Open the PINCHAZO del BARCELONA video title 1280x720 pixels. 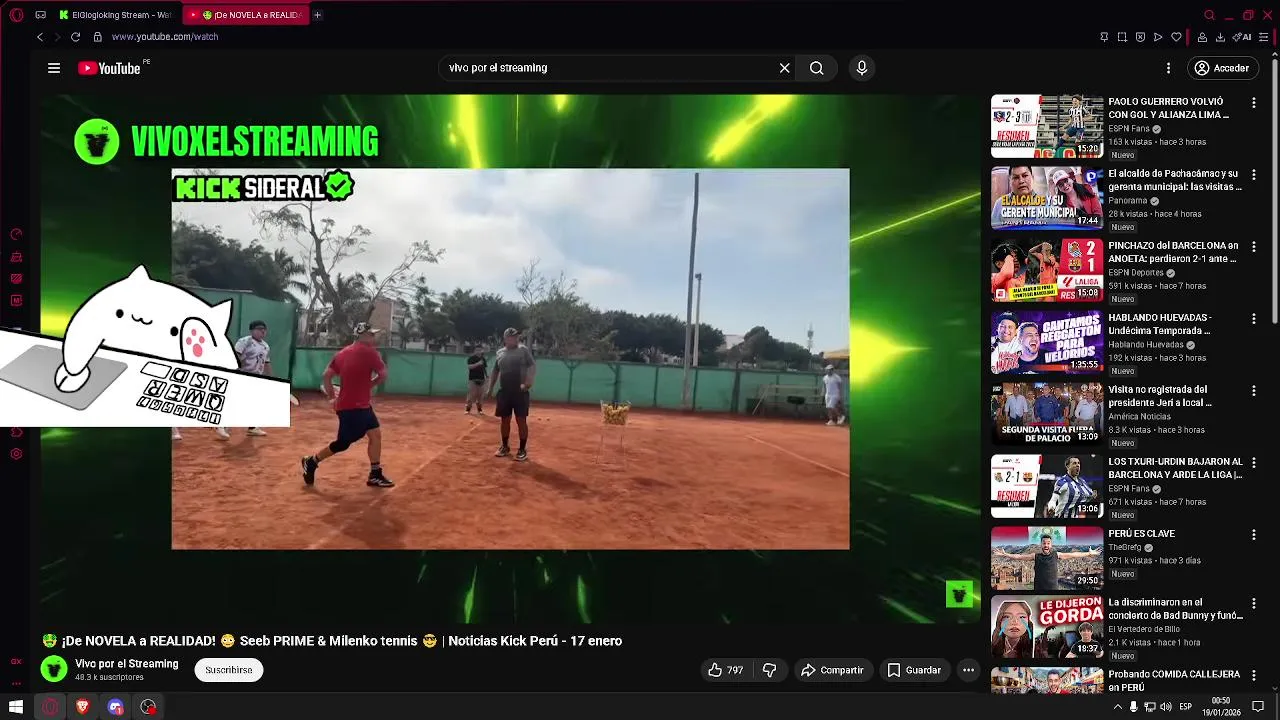(x=1173, y=252)
